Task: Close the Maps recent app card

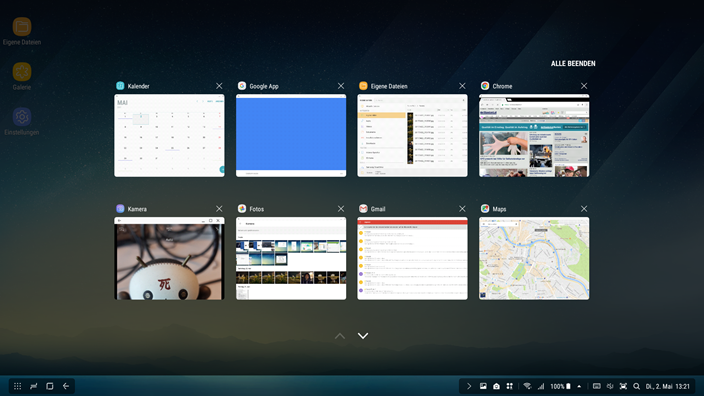Action: pos(584,209)
